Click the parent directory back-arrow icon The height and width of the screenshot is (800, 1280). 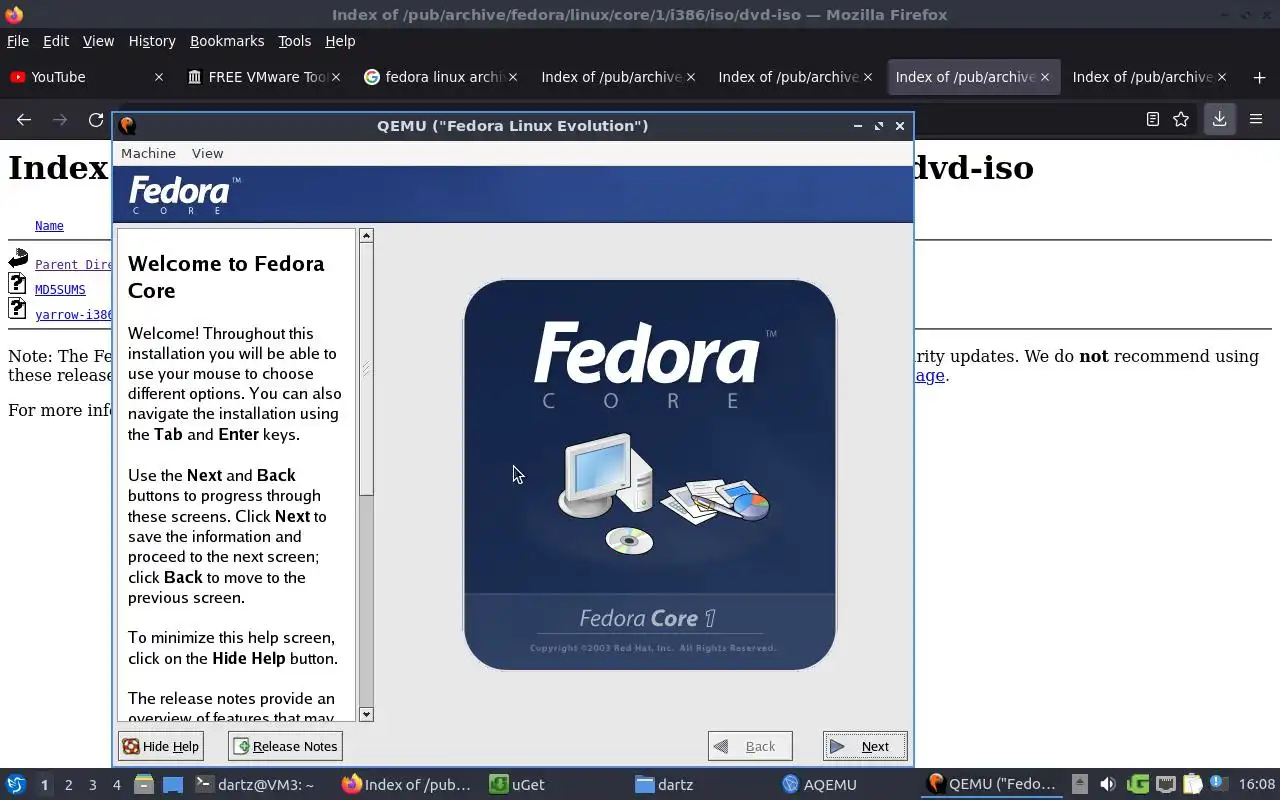18,259
